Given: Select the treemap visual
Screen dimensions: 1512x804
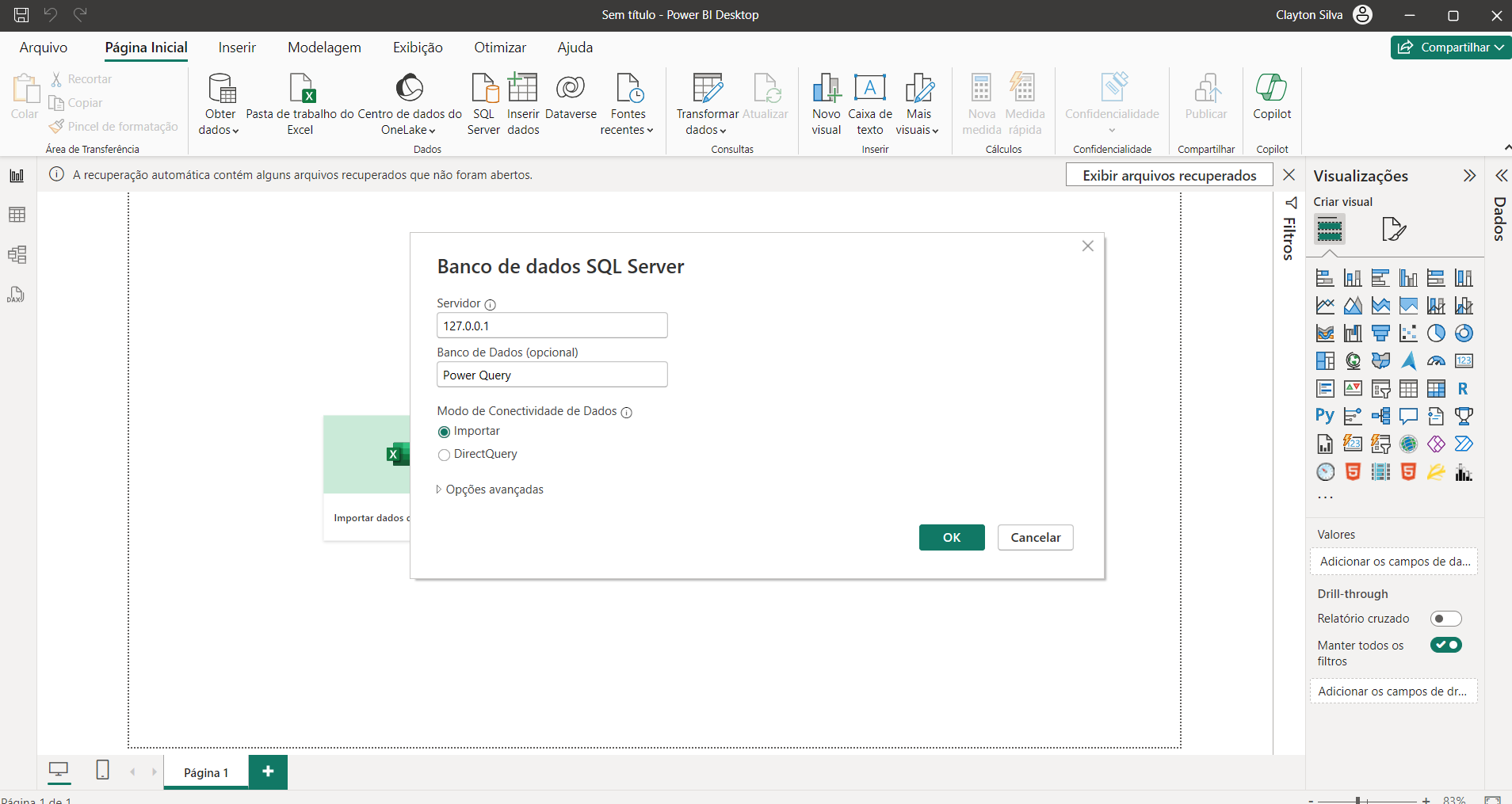Looking at the screenshot, I should tap(1325, 361).
